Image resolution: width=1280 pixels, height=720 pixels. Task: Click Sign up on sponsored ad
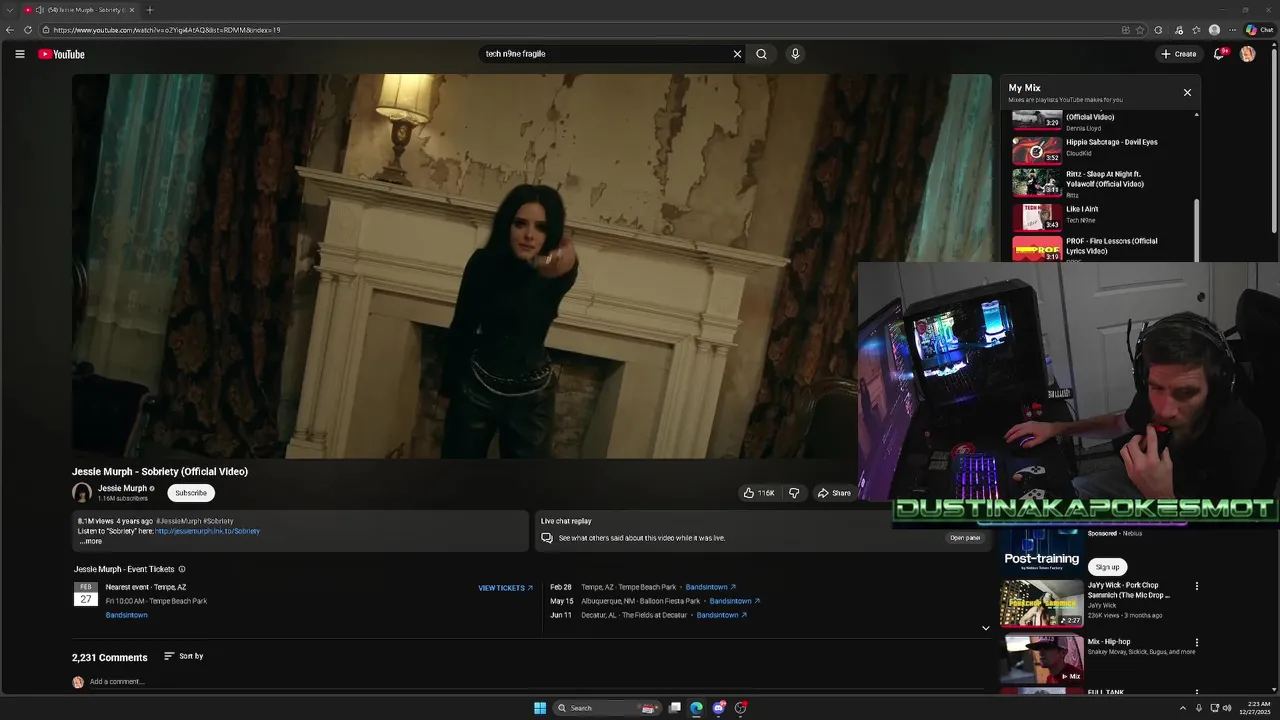point(1107,567)
